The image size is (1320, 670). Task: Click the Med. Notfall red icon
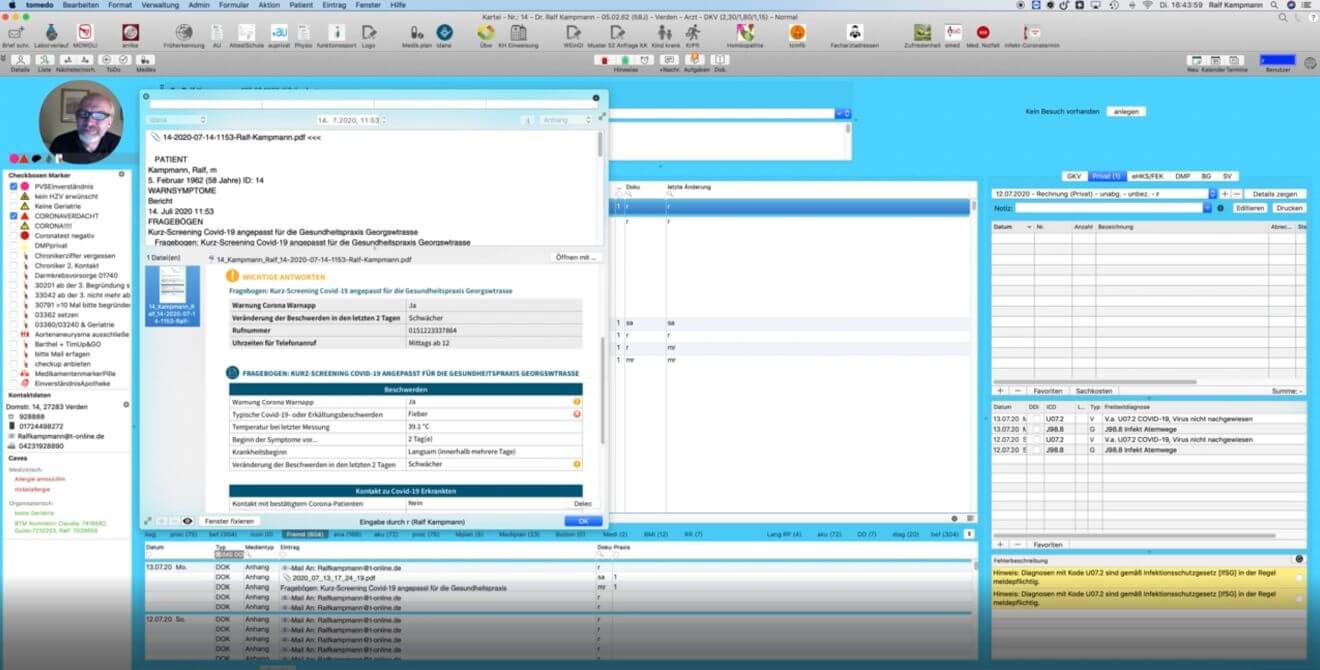click(983, 33)
